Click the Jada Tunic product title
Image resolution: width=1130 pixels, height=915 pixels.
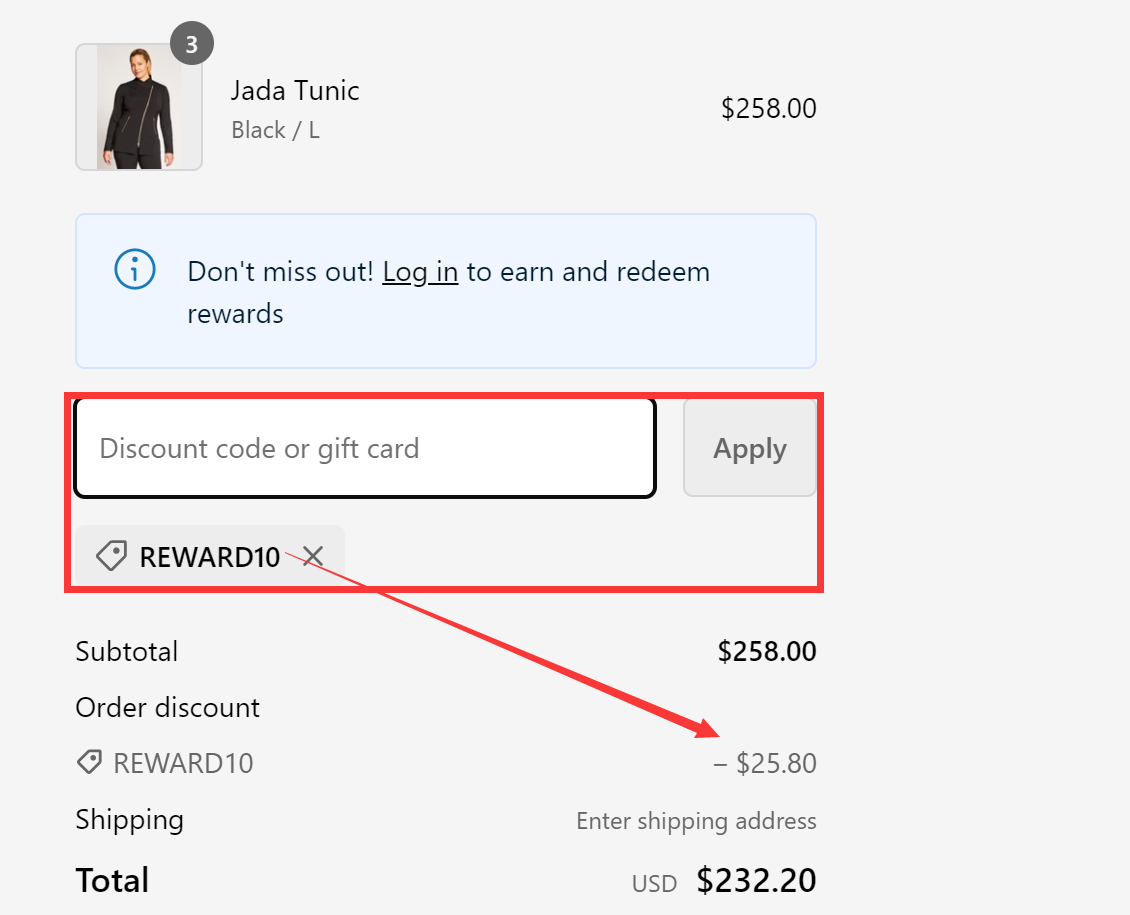click(295, 90)
